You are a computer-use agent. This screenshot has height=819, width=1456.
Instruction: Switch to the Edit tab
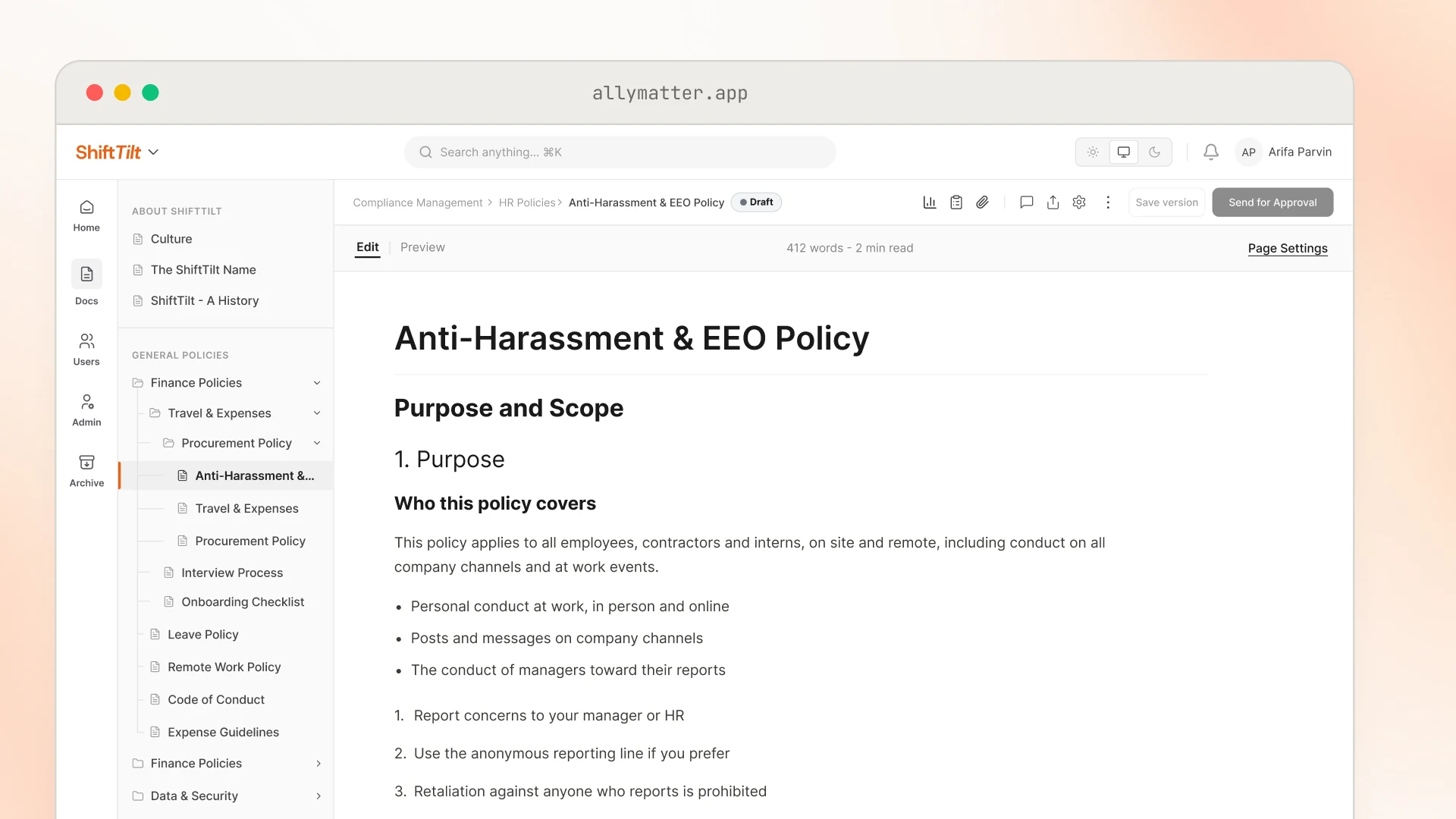[x=367, y=247]
